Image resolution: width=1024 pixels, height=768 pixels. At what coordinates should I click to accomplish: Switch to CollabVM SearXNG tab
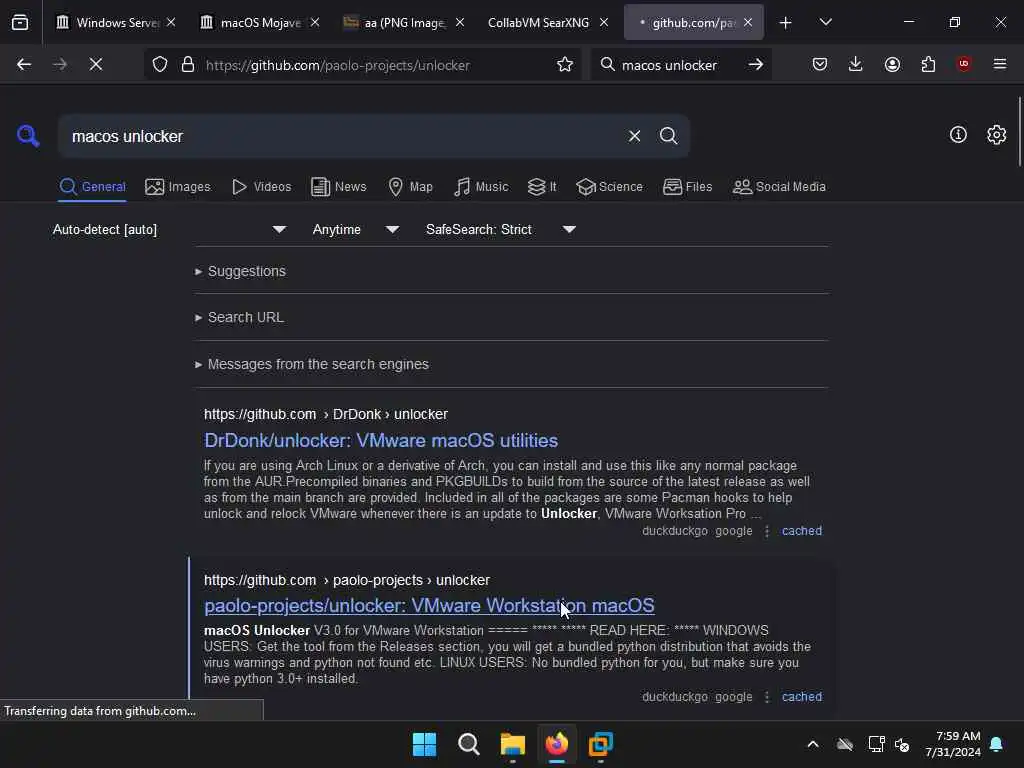538,22
